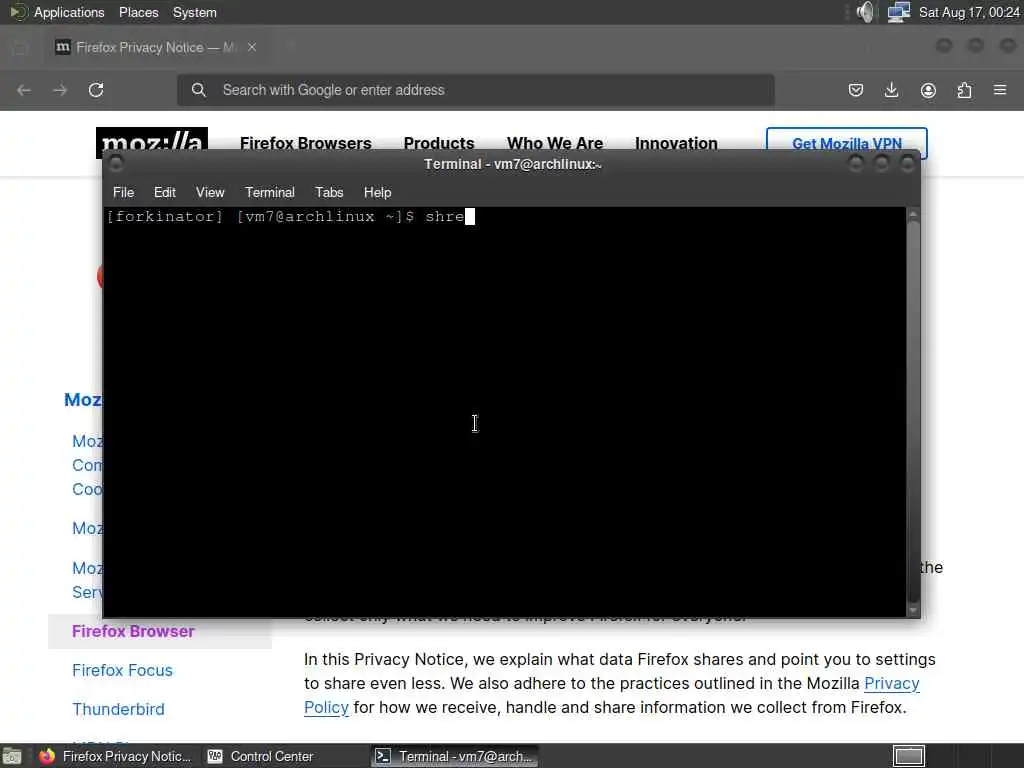This screenshot has width=1024, height=768.
Task: Open the Products navigation item
Action: click(x=439, y=142)
